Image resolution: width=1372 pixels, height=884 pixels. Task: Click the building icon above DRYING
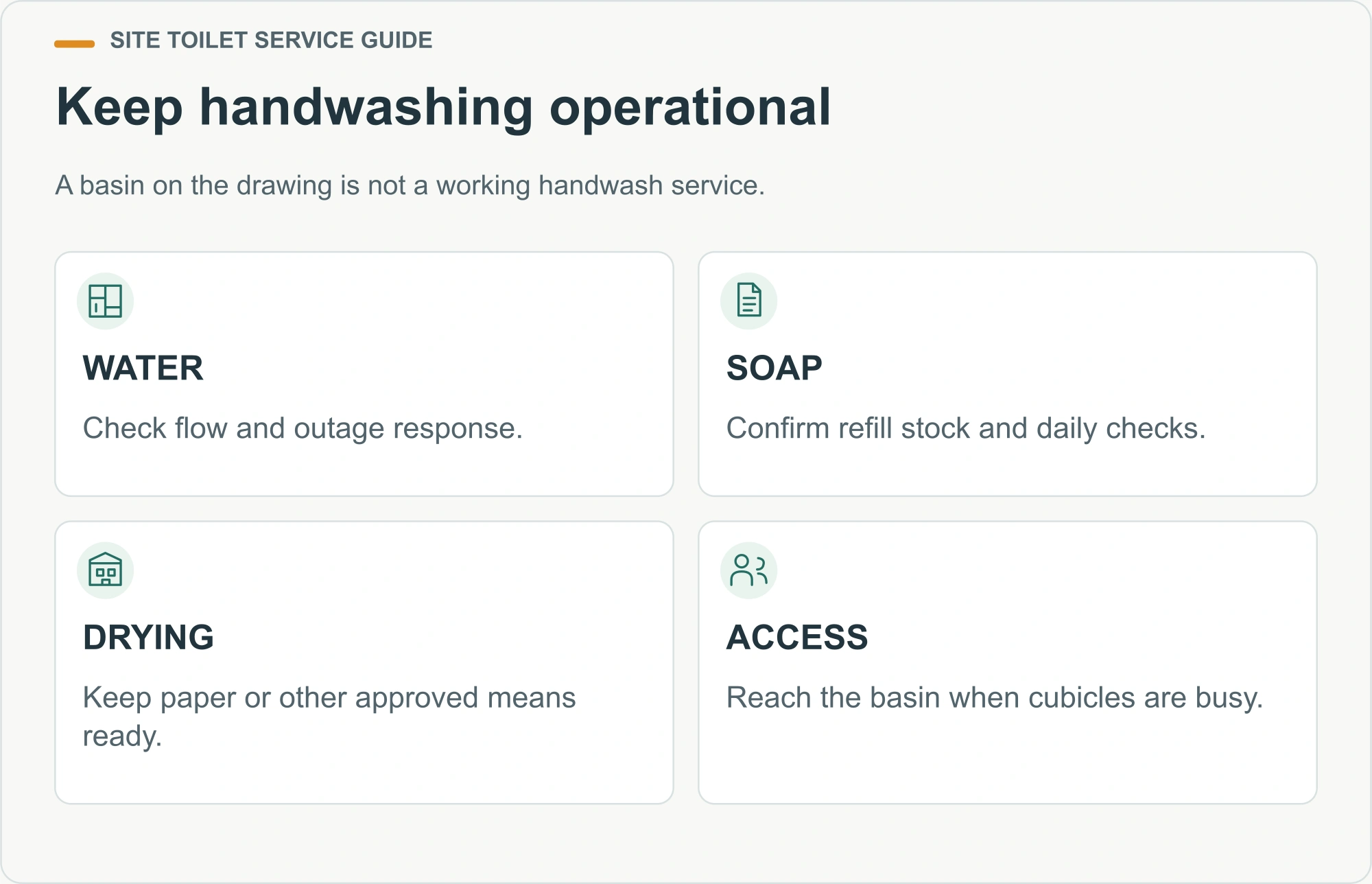[105, 570]
